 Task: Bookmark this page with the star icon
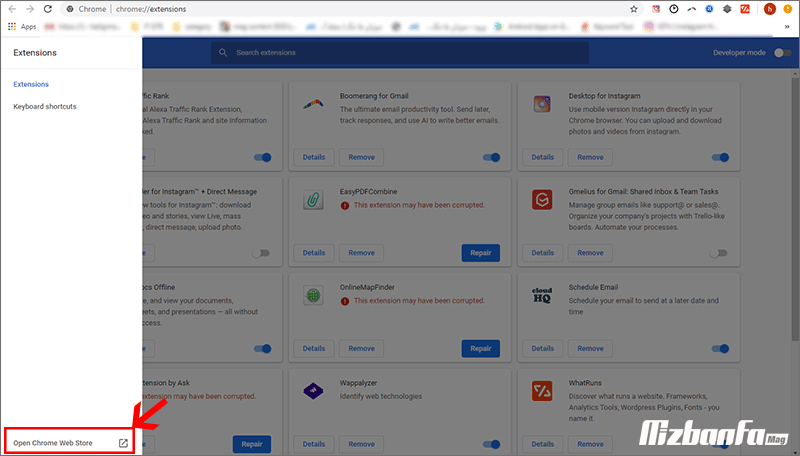[634, 9]
